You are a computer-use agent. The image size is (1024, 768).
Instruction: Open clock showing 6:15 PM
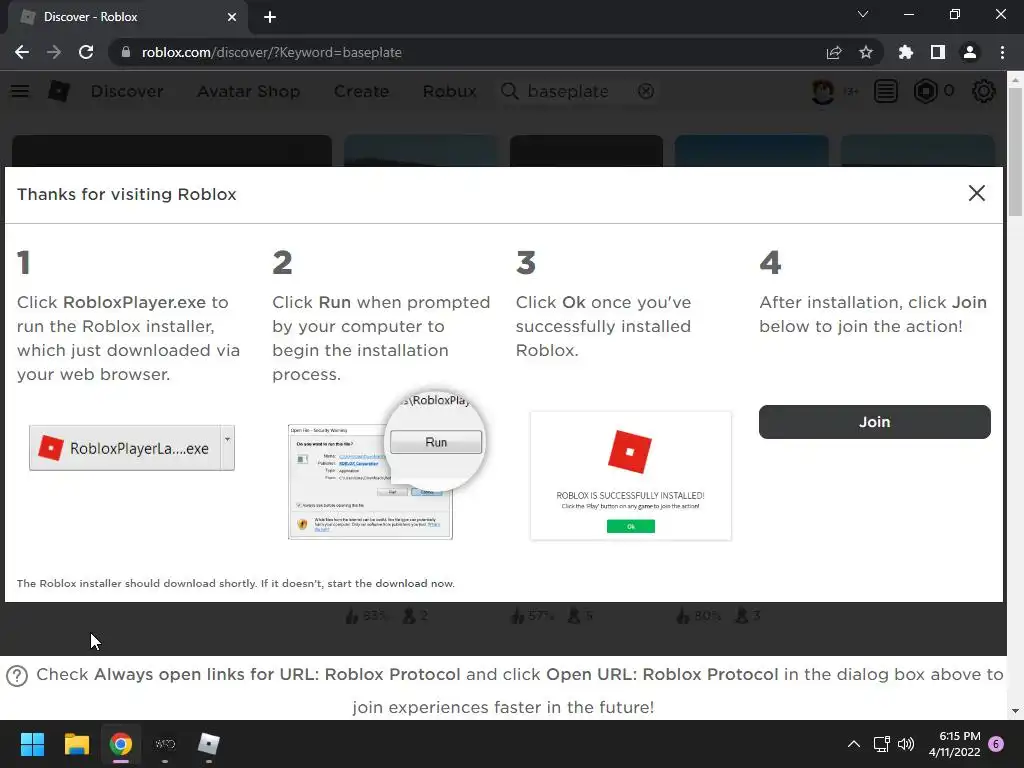pyautogui.click(x=955, y=744)
